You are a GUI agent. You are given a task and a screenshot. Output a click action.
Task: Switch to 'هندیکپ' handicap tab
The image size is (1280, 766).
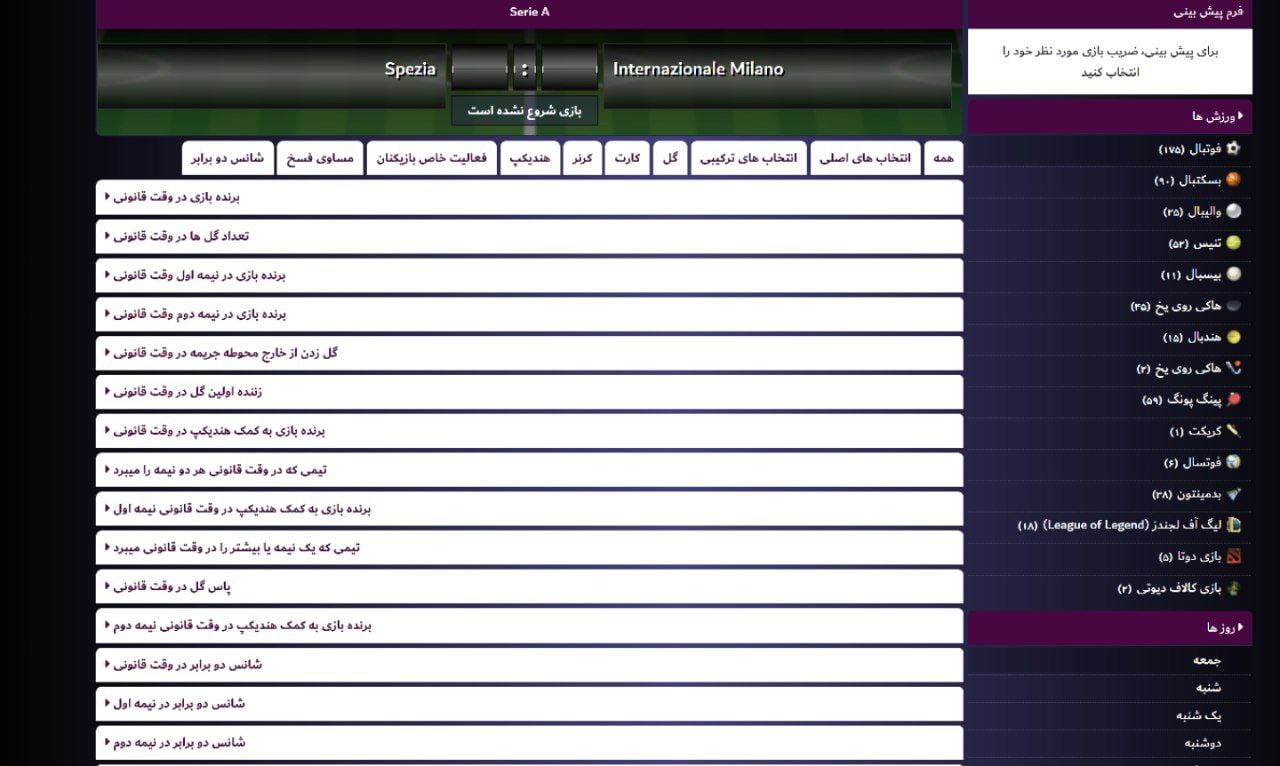click(x=530, y=158)
